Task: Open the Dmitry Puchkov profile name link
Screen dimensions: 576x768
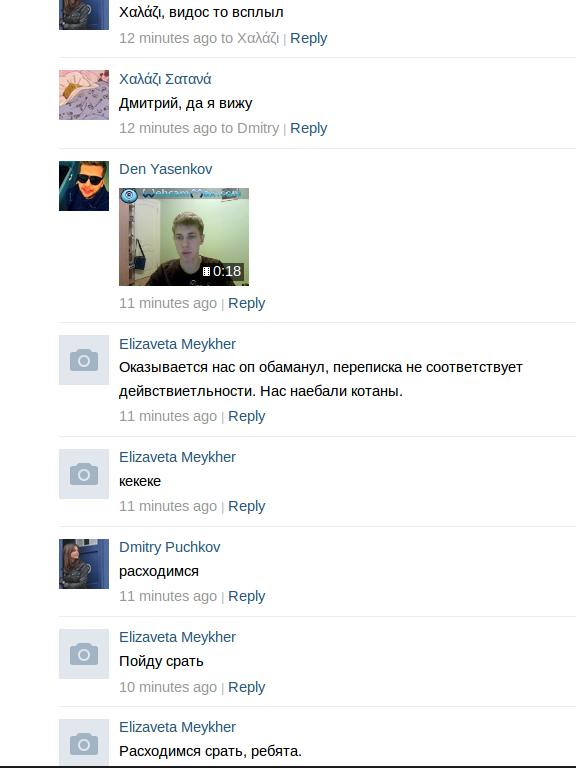Action: pos(169,547)
